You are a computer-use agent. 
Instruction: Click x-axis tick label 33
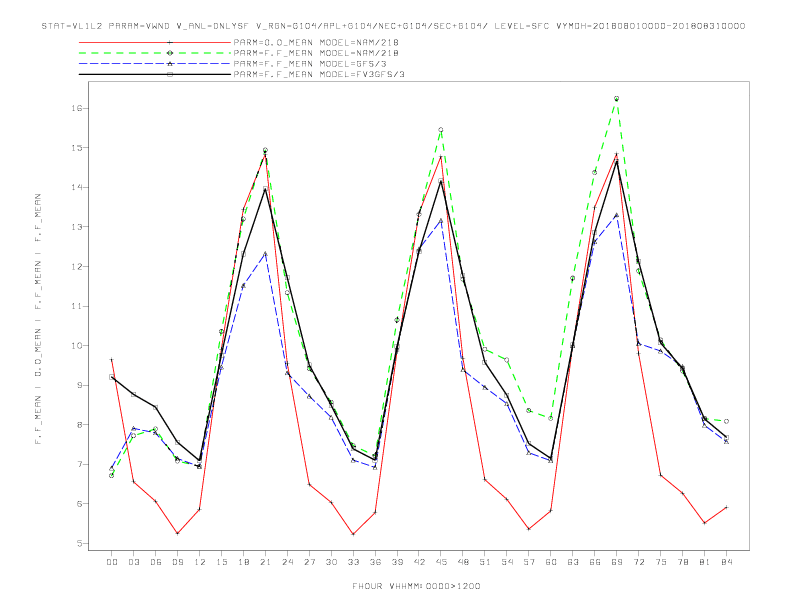(x=353, y=562)
